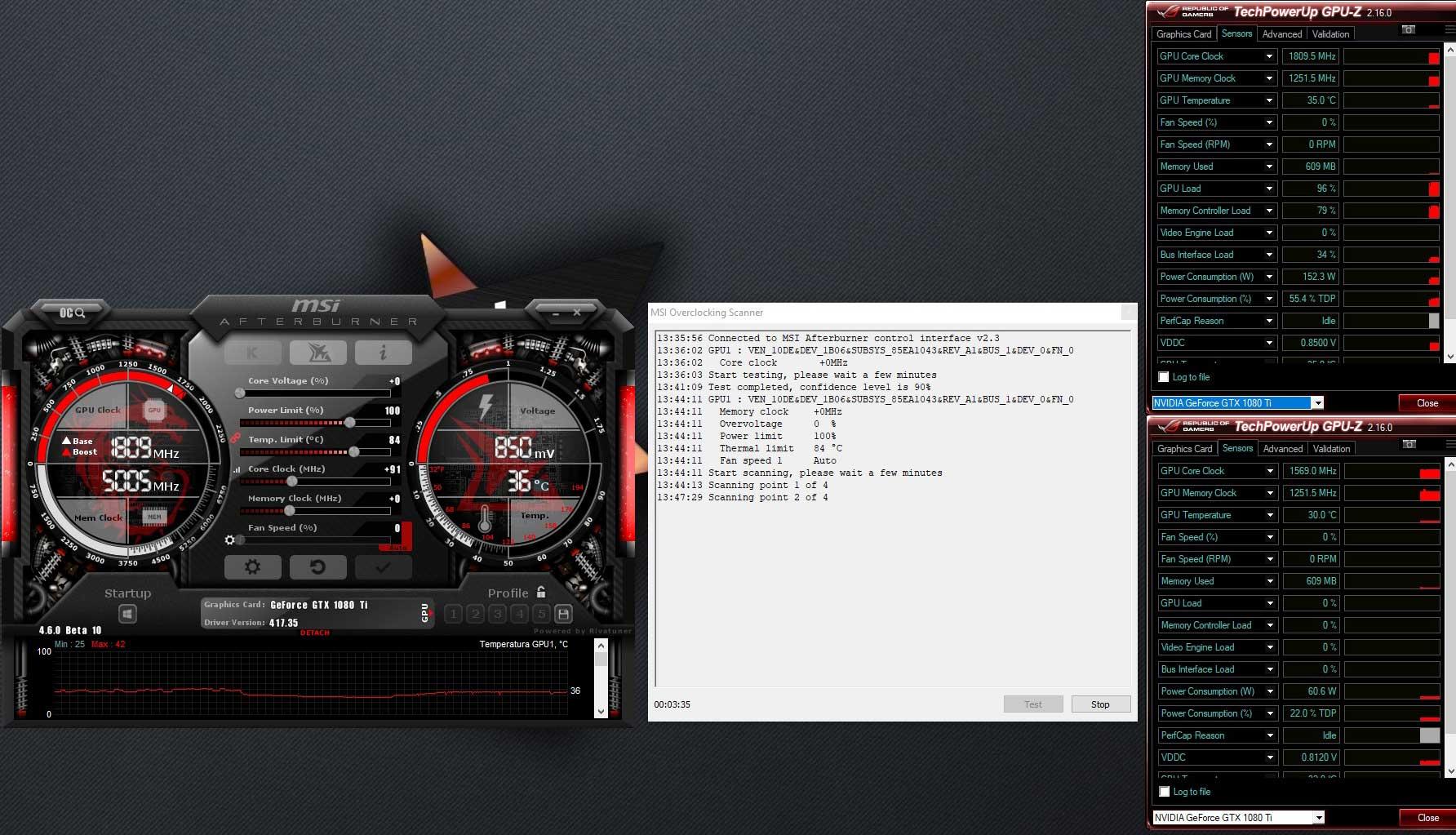The image size is (1456, 835).
Task: Adjust the Temp. Limit slider
Action: point(315,452)
